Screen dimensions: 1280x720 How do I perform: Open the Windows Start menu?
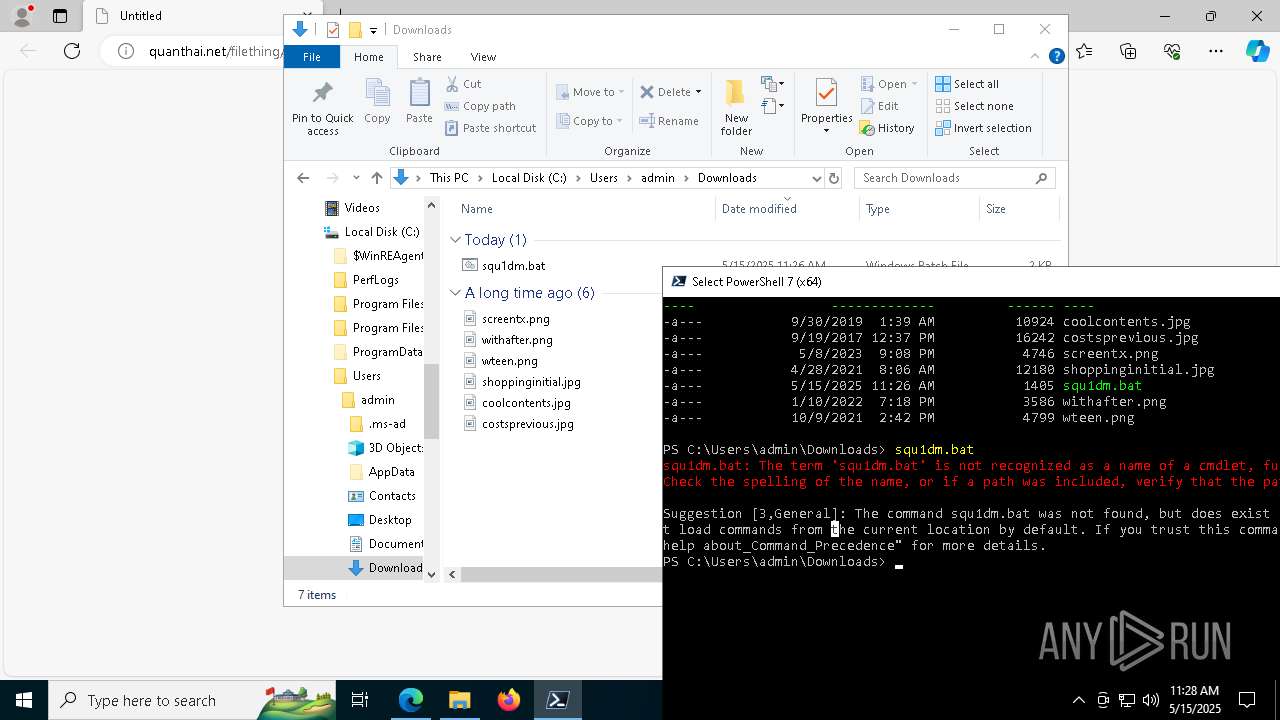pyautogui.click(x=23, y=700)
